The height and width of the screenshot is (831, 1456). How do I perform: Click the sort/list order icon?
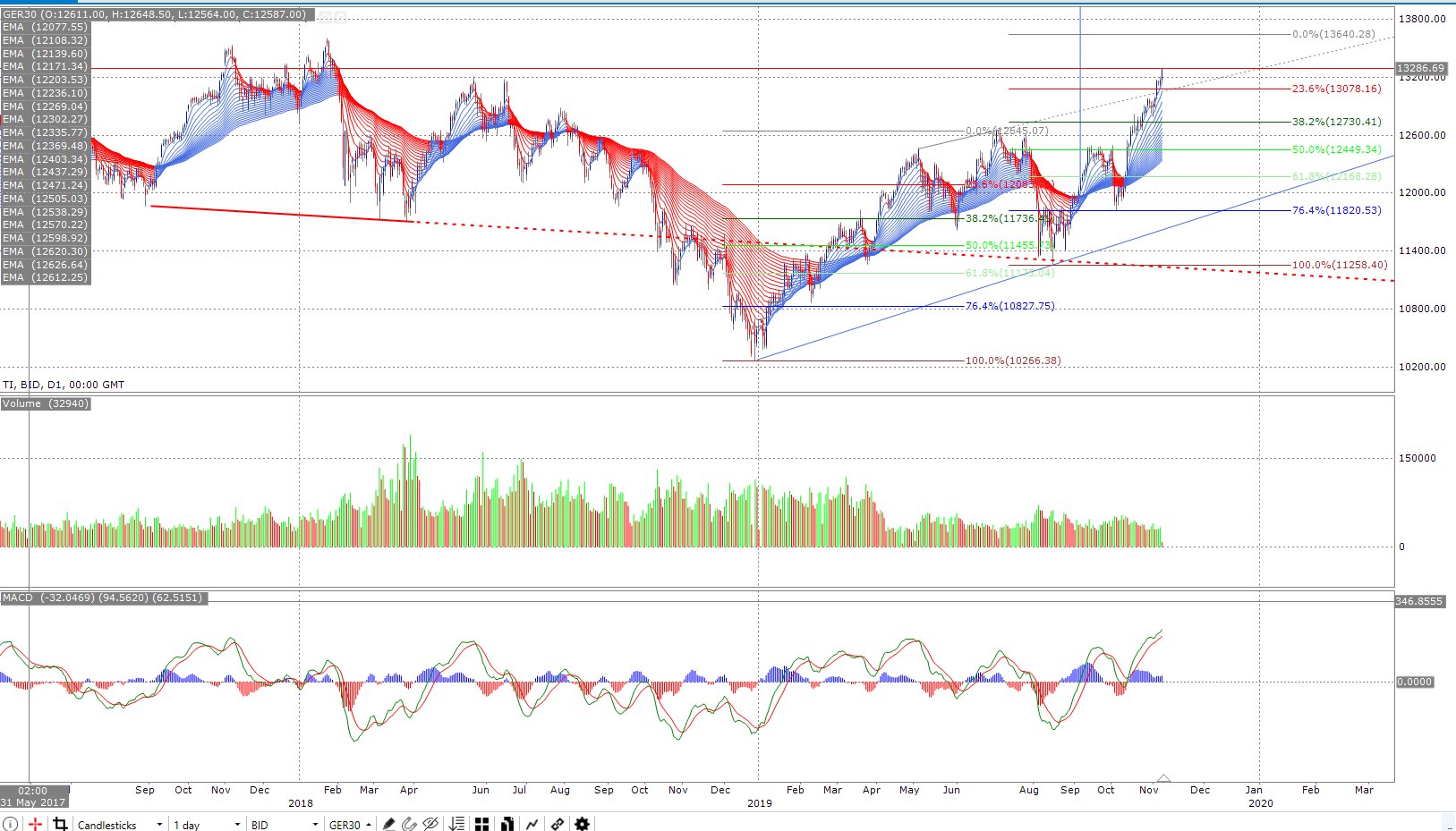click(x=456, y=824)
